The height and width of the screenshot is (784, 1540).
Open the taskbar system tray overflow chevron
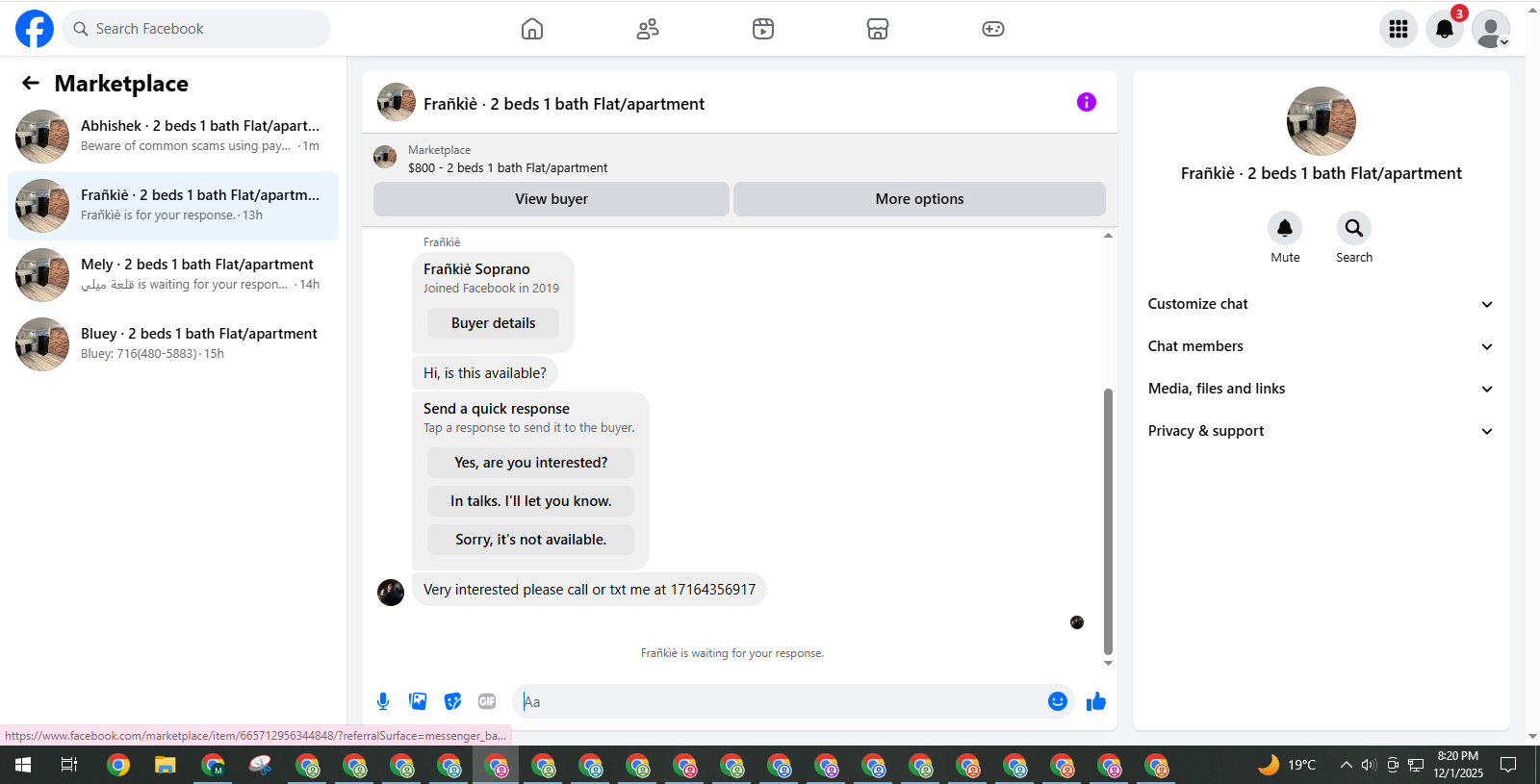click(1346, 765)
